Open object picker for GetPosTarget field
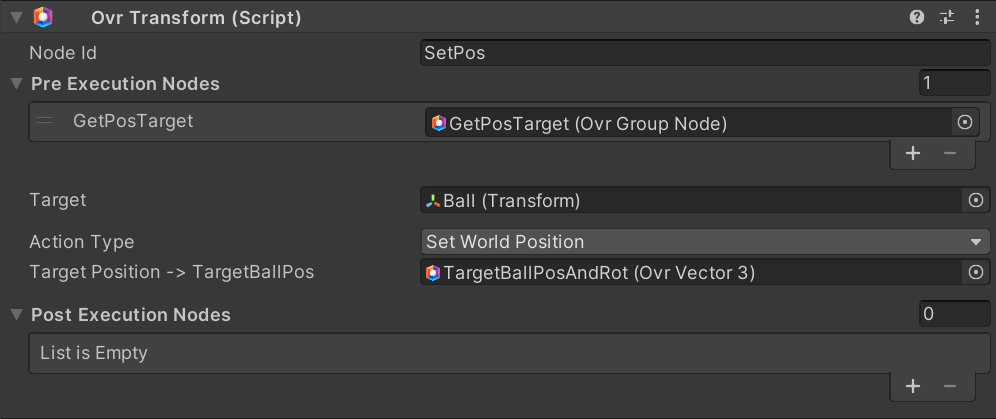The width and height of the screenshot is (996, 419). point(965,122)
